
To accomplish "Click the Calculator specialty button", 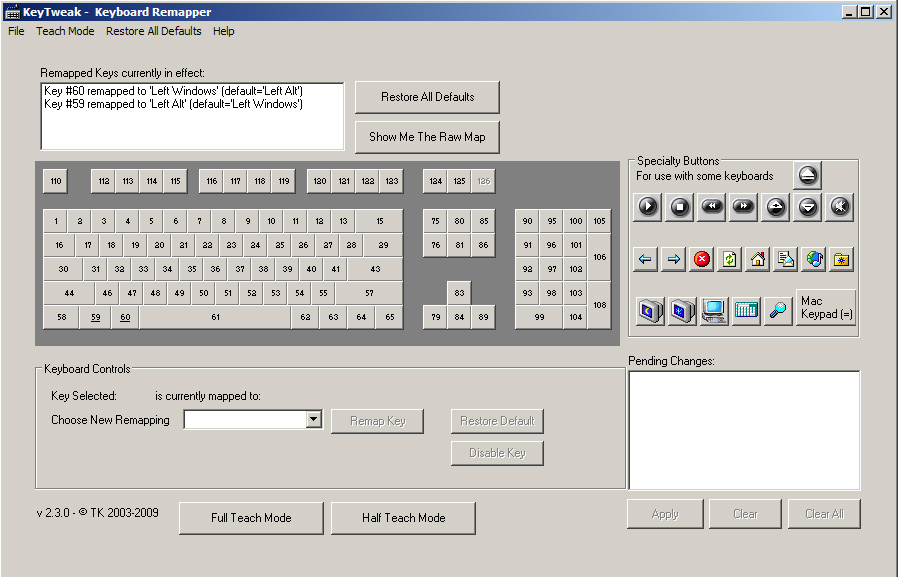I will pyautogui.click(x=746, y=311).
